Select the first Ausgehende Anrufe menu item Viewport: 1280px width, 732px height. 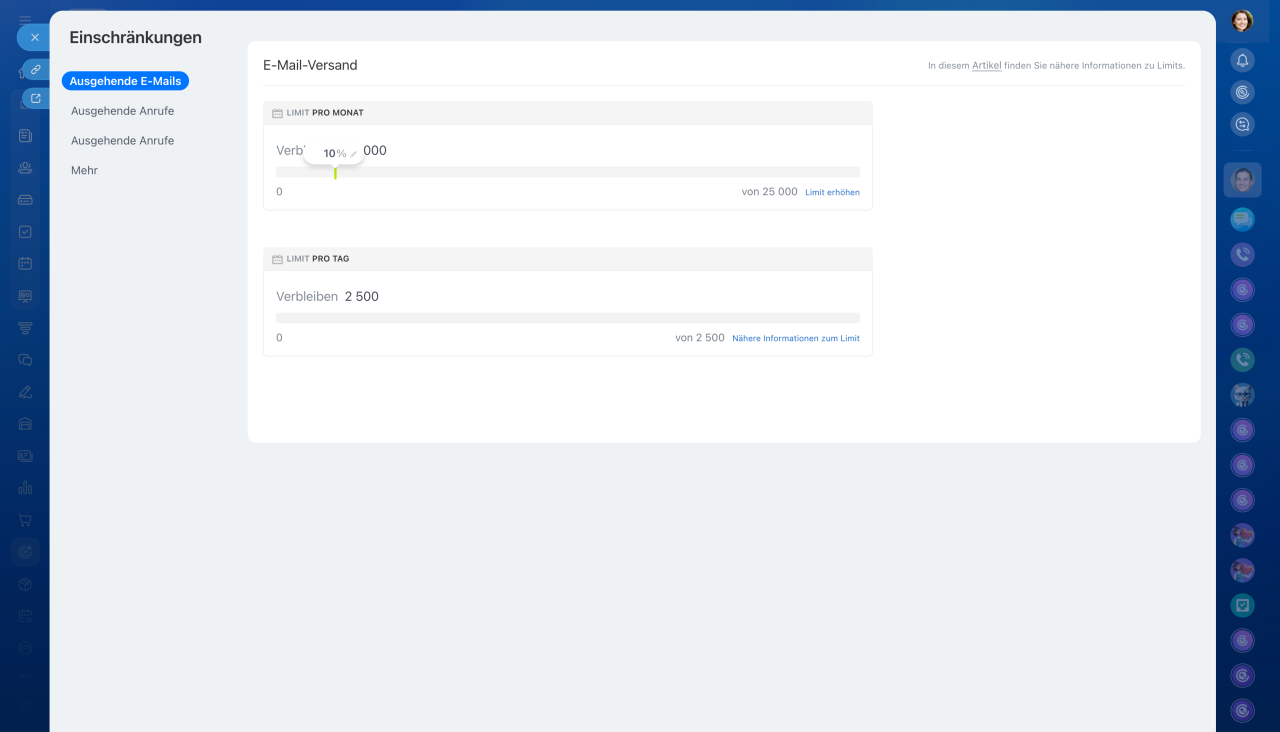pyautogui.click(x=122, y=111)
